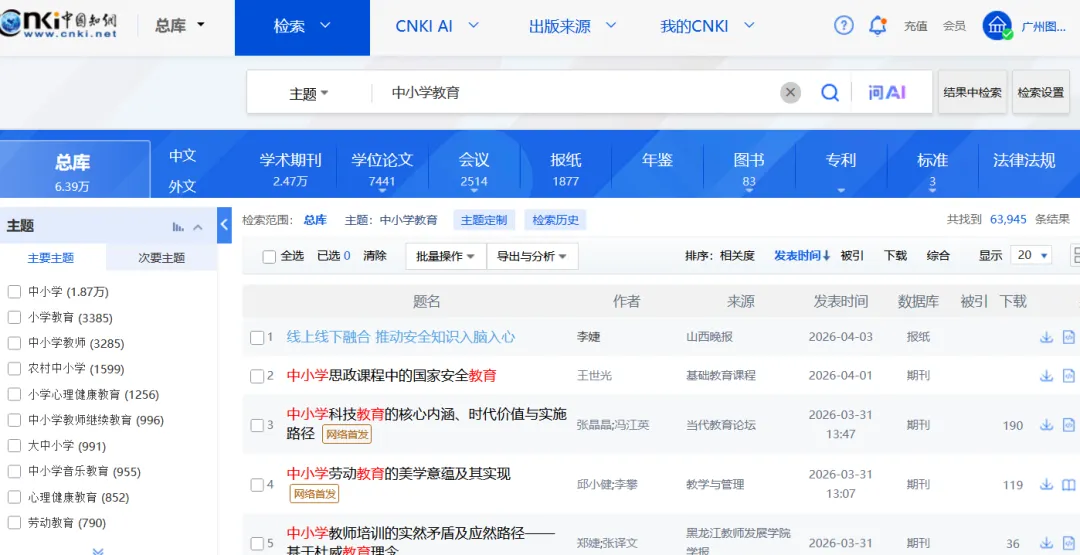The height and width of the screenshot is (555, 1080).
Task: Open HTML reading for result 1
Action: pos(1068,337)
